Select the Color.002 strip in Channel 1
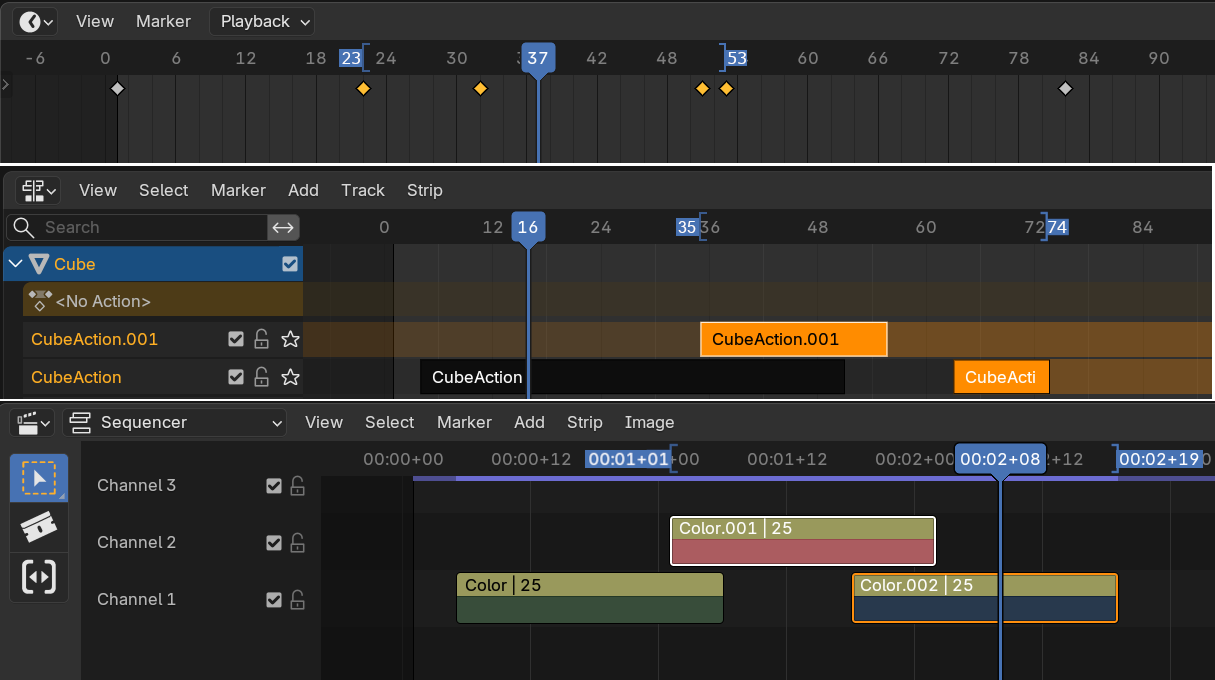The width and height of the screenshot is (1215, 680). tap(985, 598)
